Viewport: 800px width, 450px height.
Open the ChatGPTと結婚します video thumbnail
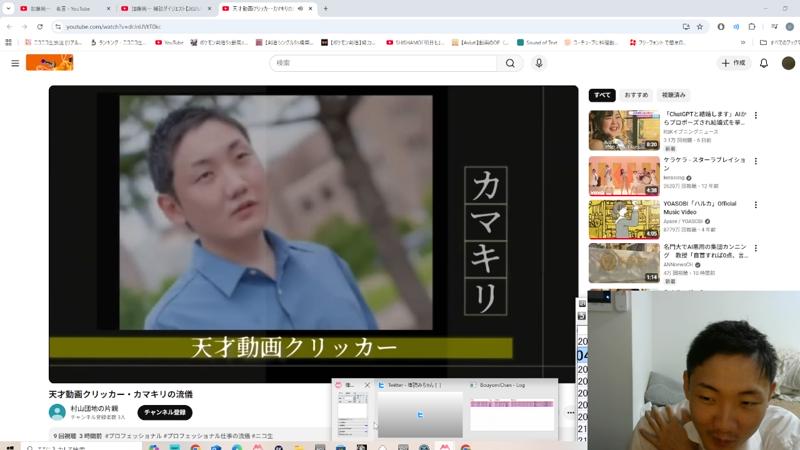[624, 130]
